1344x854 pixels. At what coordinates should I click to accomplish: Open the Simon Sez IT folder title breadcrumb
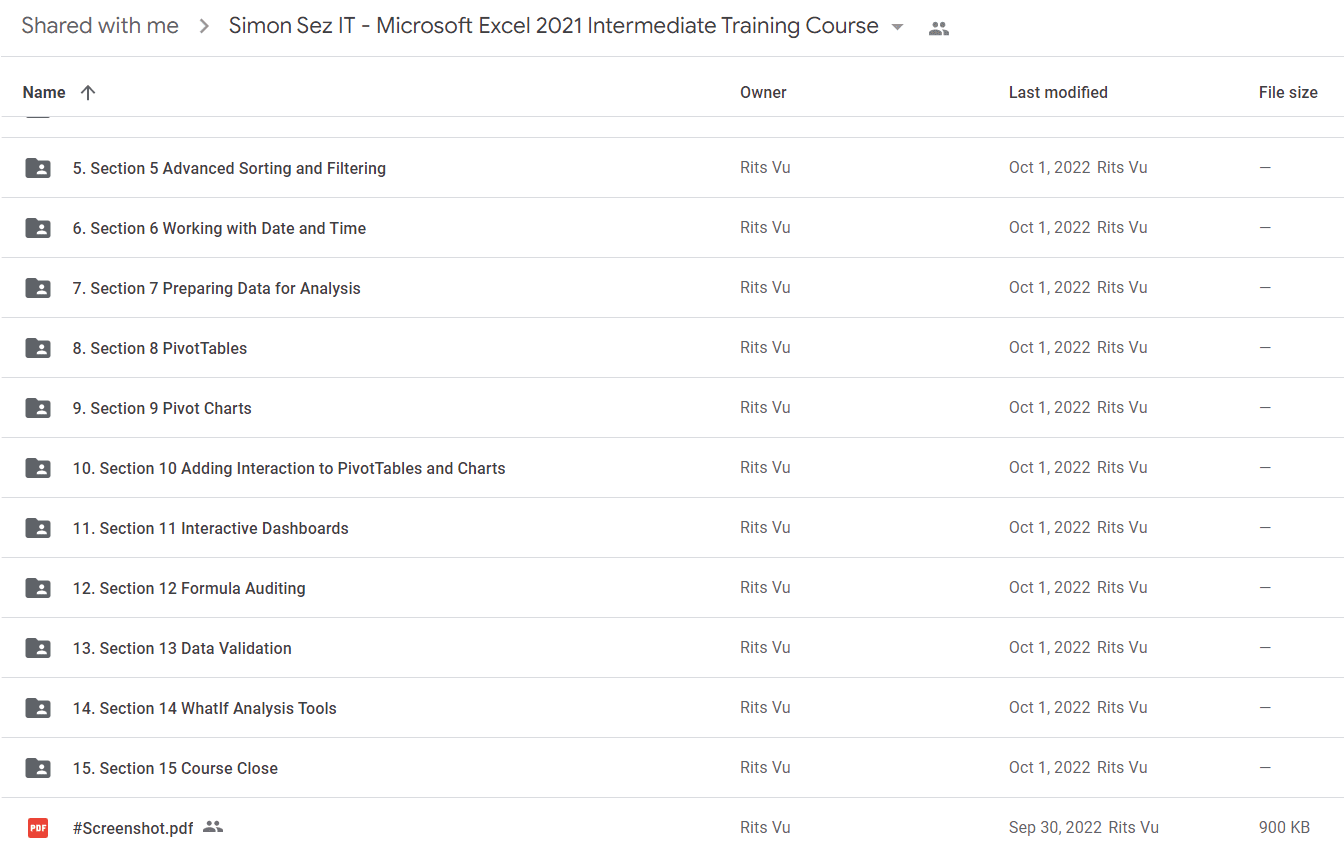(554, 26)
